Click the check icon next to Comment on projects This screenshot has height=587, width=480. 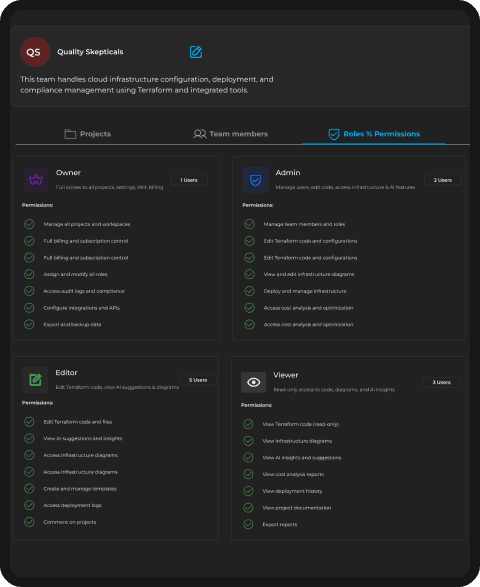29,522
